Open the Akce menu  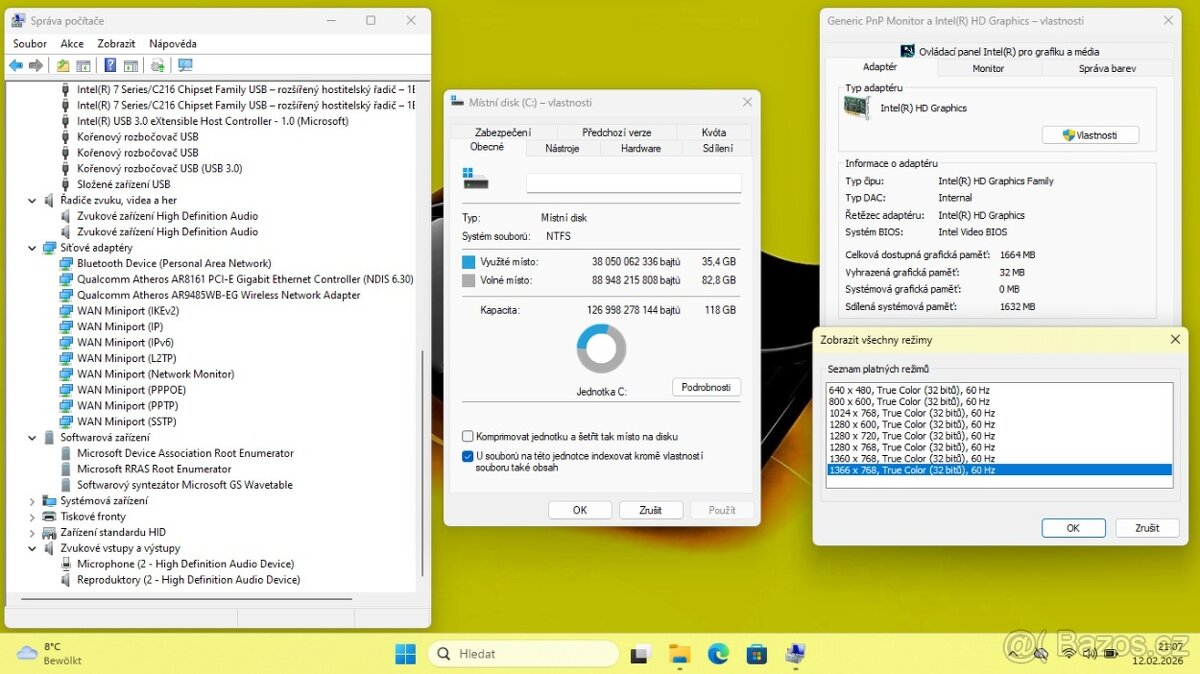click(x=70, y=43)
